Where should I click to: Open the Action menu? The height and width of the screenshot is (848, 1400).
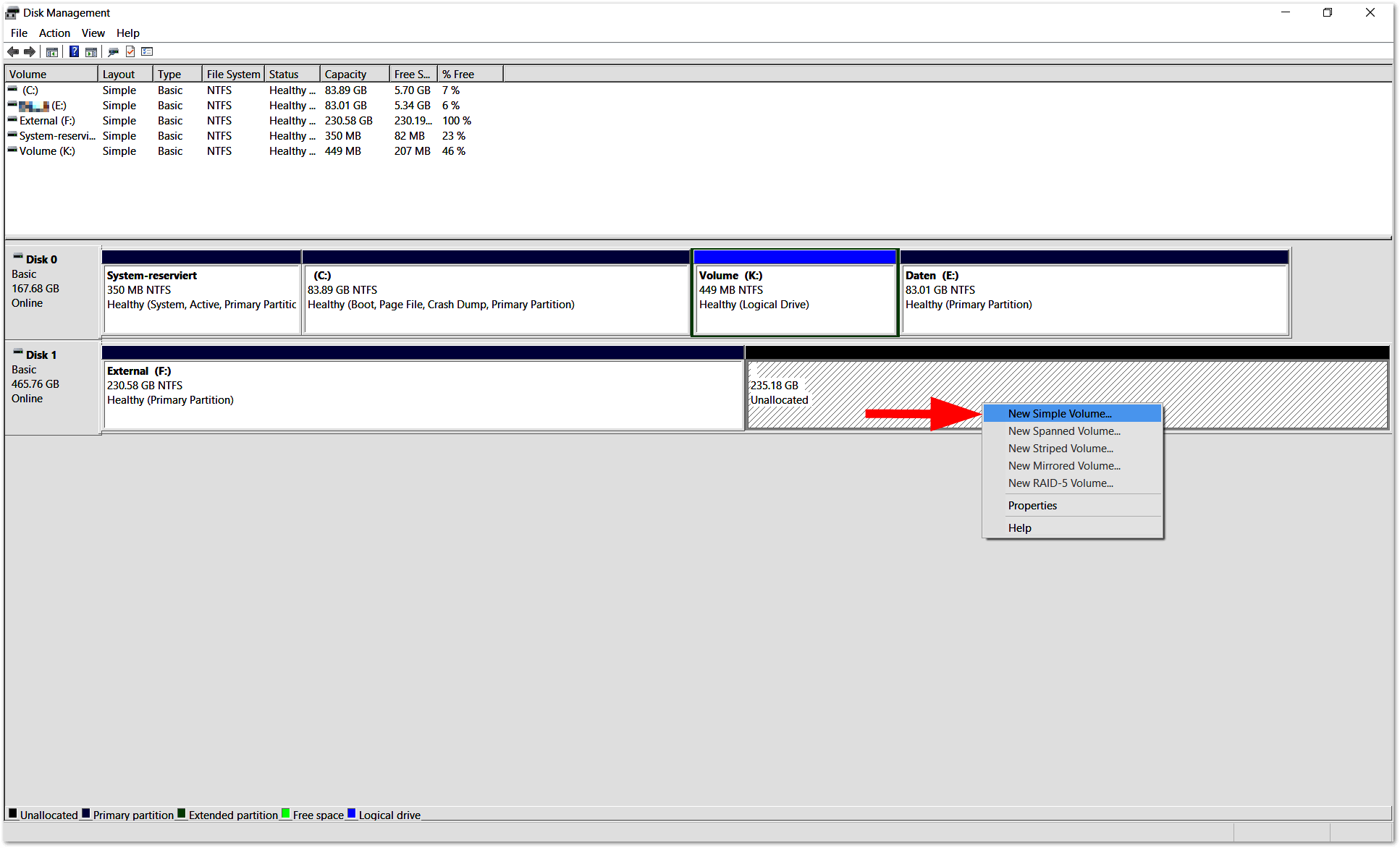(x=54, y=33)
